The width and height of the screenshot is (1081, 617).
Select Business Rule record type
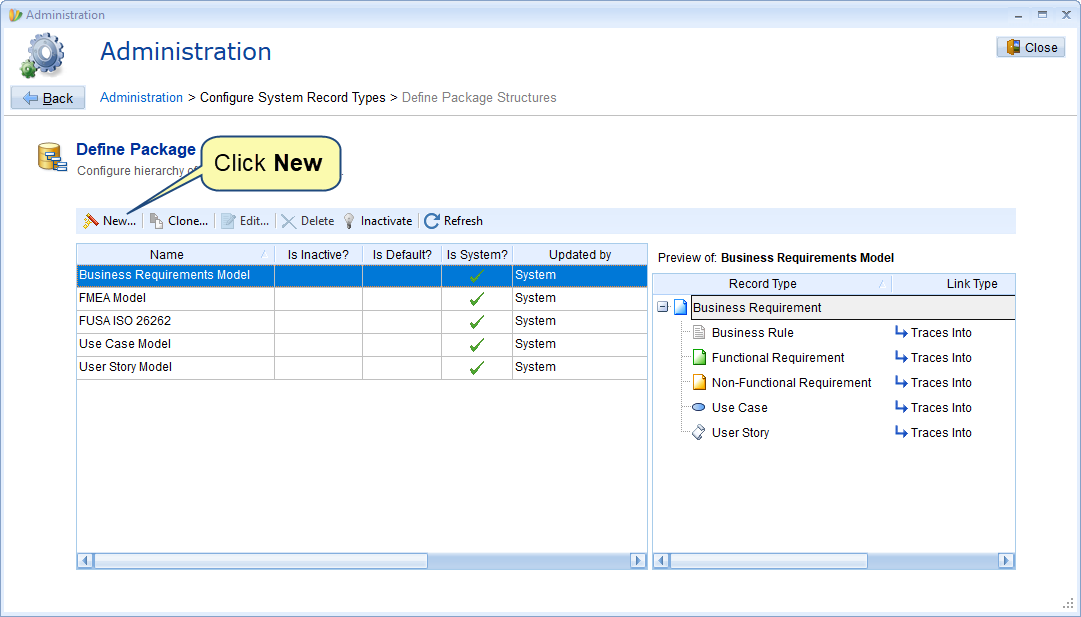(752, 332)
